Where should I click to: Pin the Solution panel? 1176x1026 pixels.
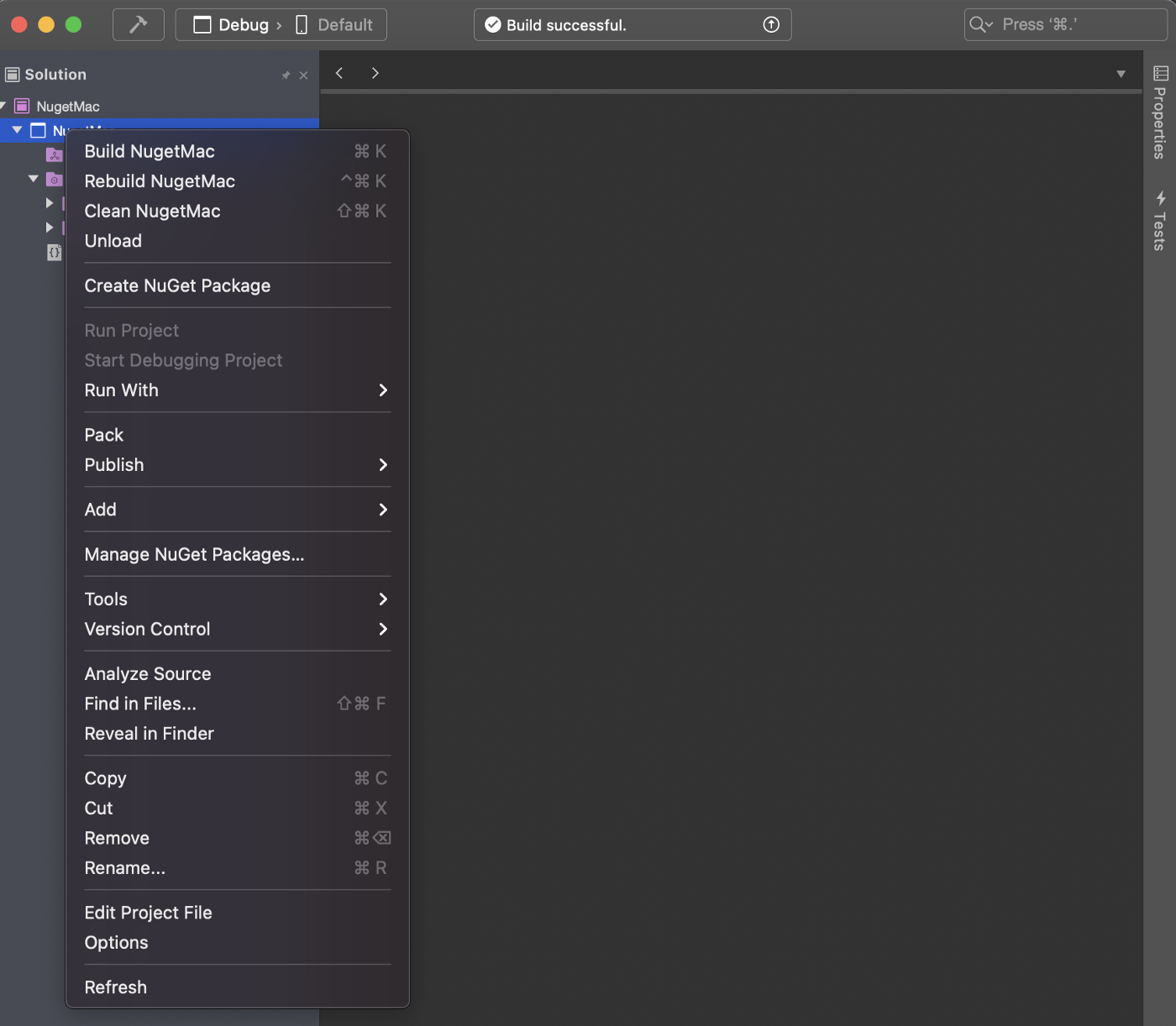pos(286,75)
